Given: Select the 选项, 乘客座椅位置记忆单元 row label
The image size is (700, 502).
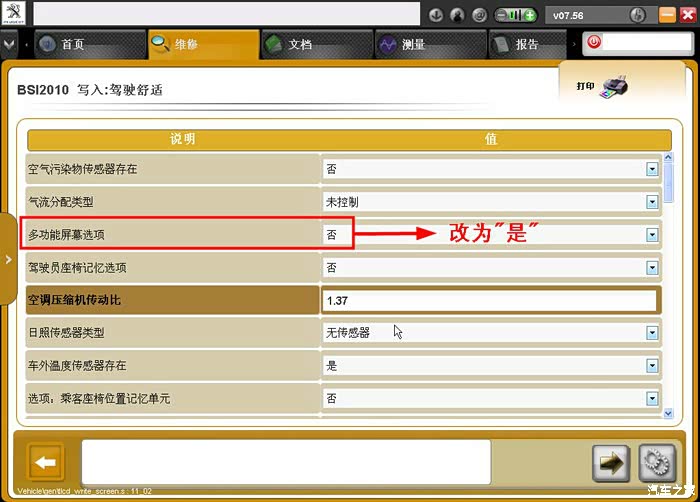Looking at the screenshot, I should pos(99,398).
